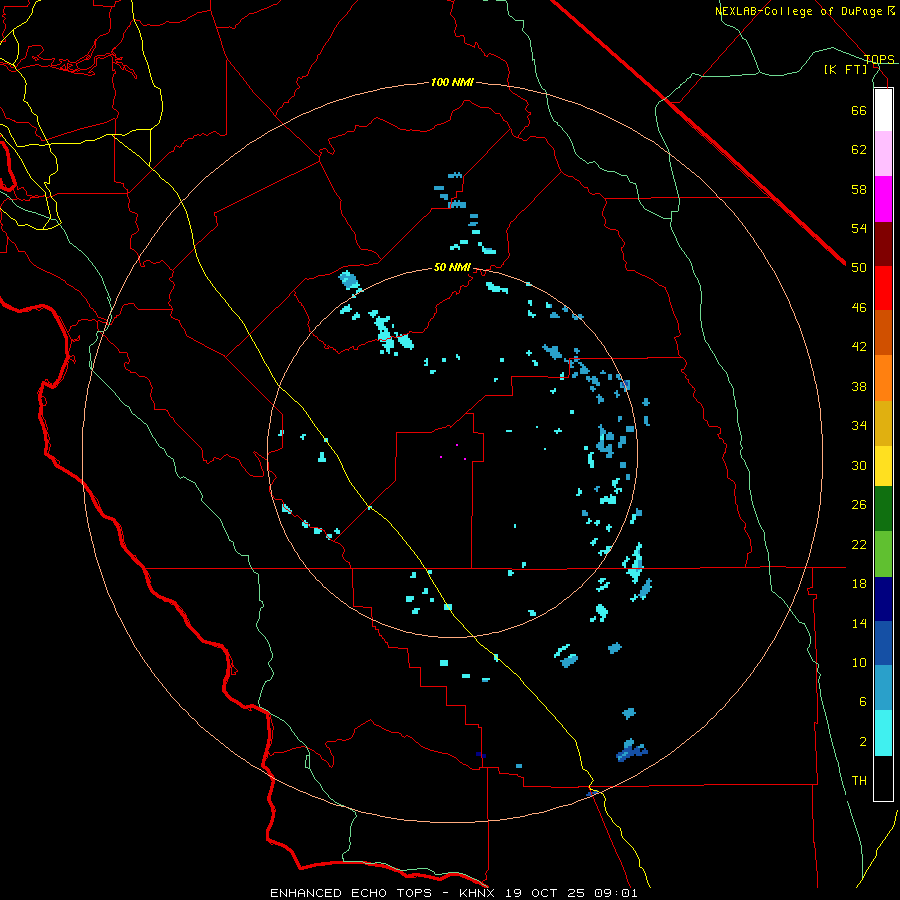900x900 pixels.
Task: Select the '14' scale label
Action: click(x=859, y=623)
